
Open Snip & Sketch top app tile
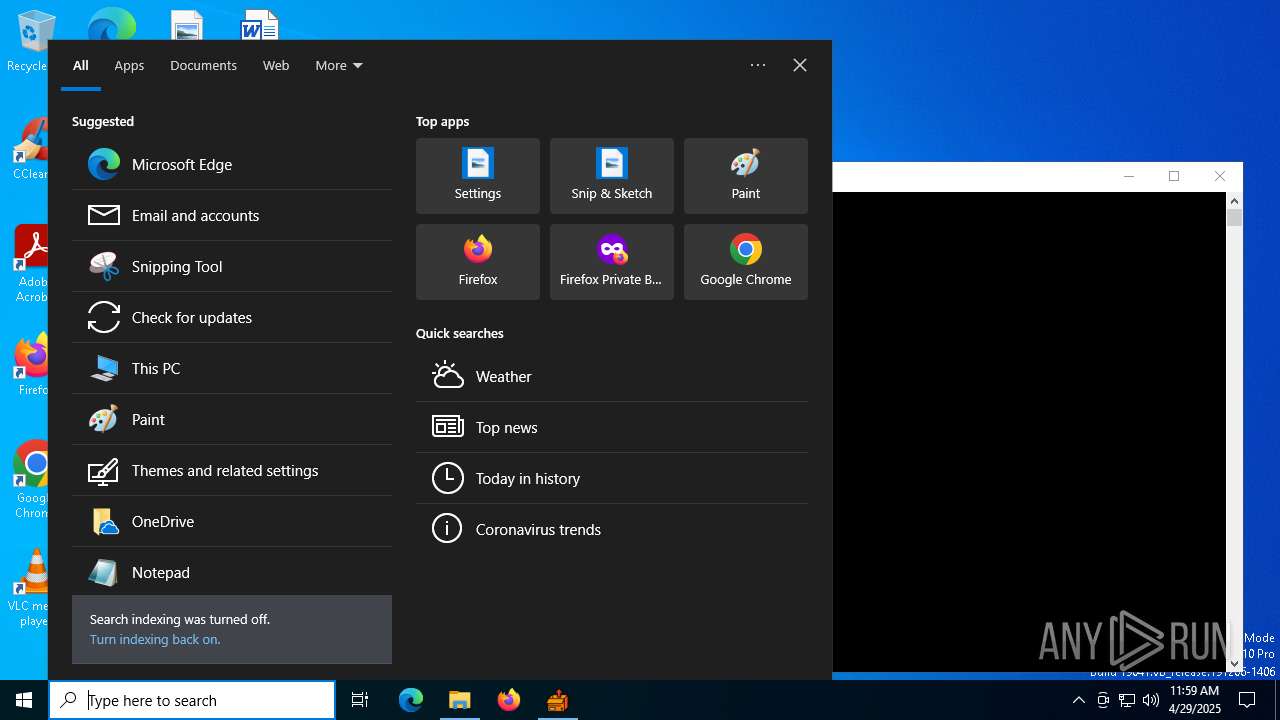[x=612, y=176]
